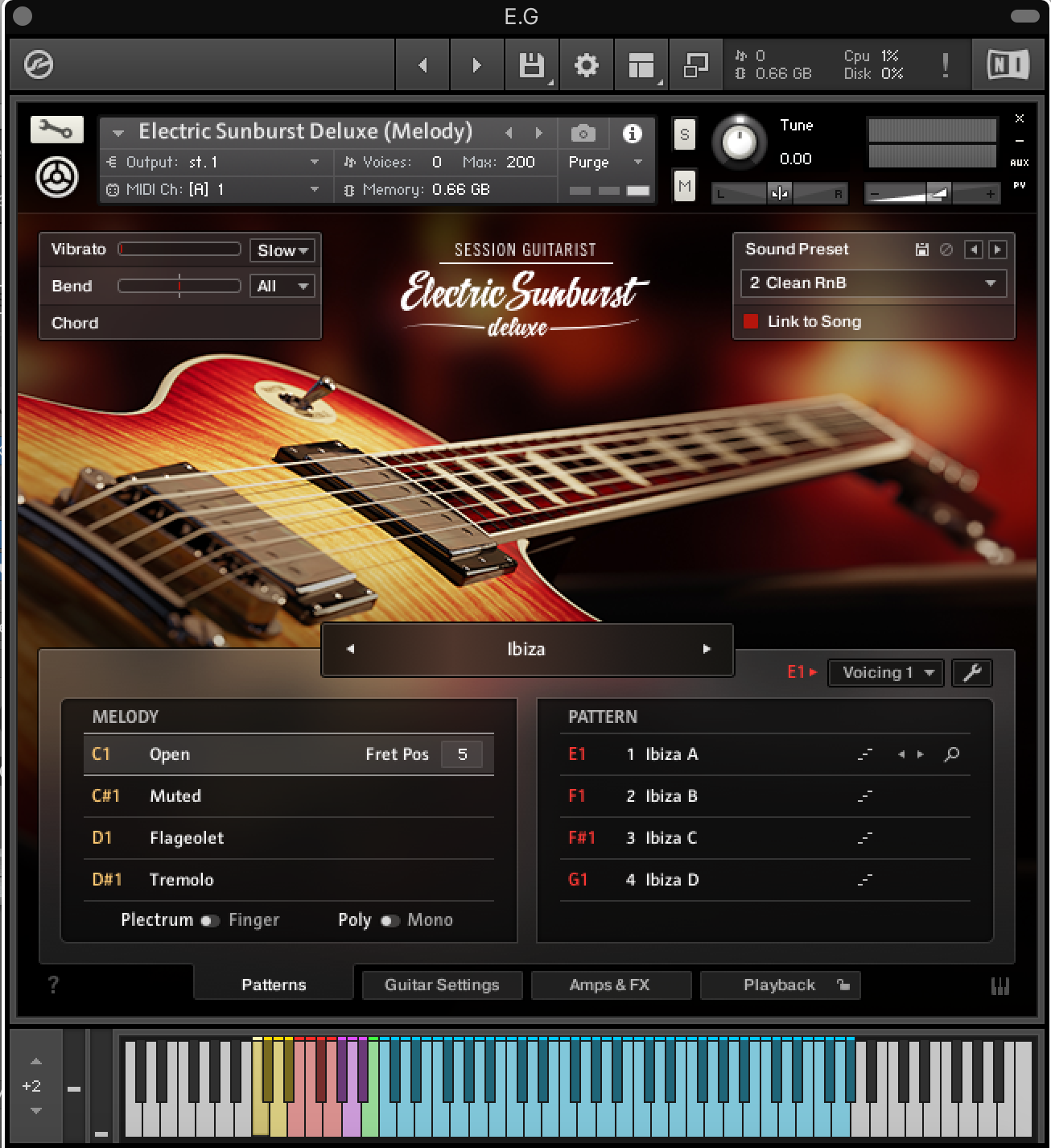
Task: Open the instrument info icon
Action: pos(633,133)
